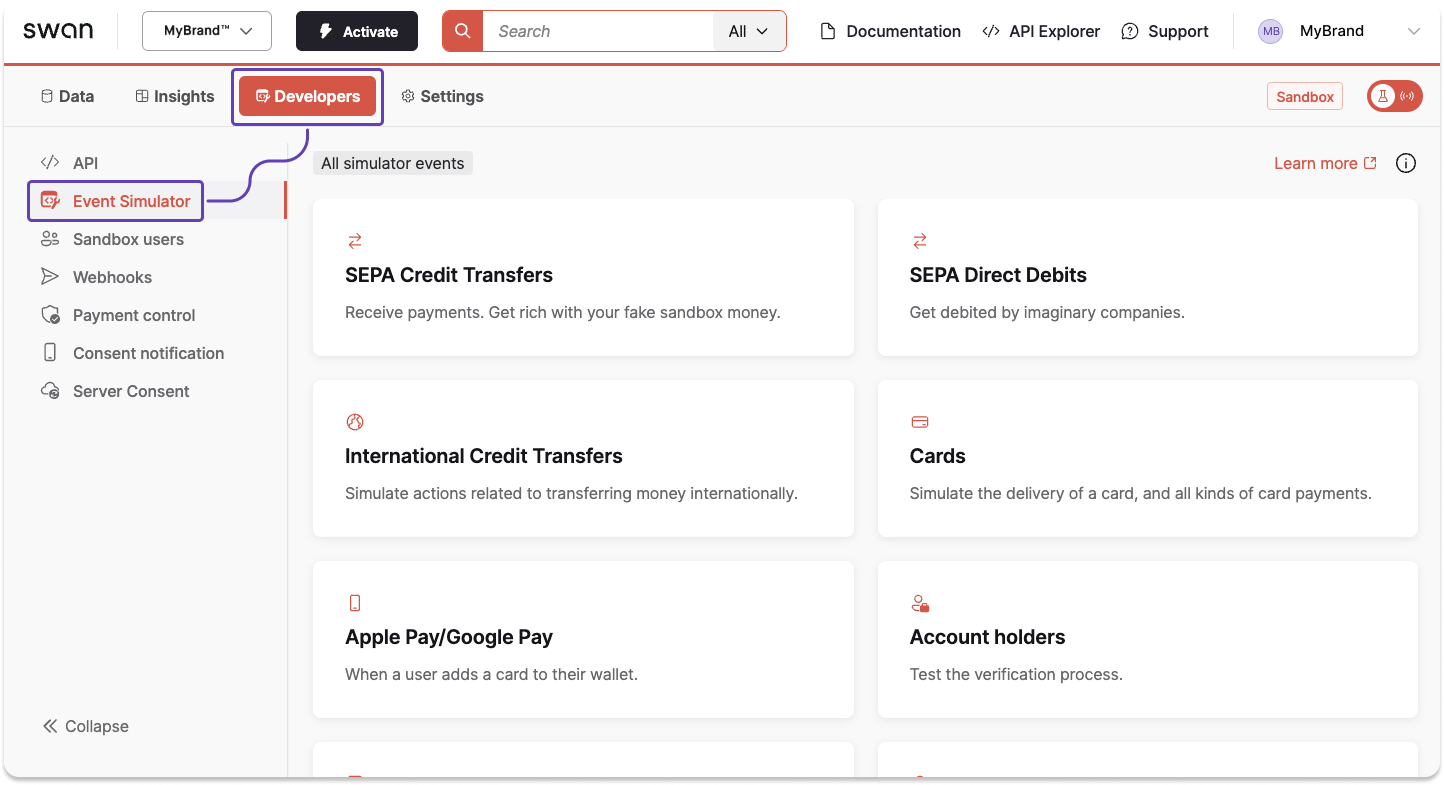Expand the All filter in the search bar
The height and width of the screenshot is (785, 1444).
(x=748, y=31)
